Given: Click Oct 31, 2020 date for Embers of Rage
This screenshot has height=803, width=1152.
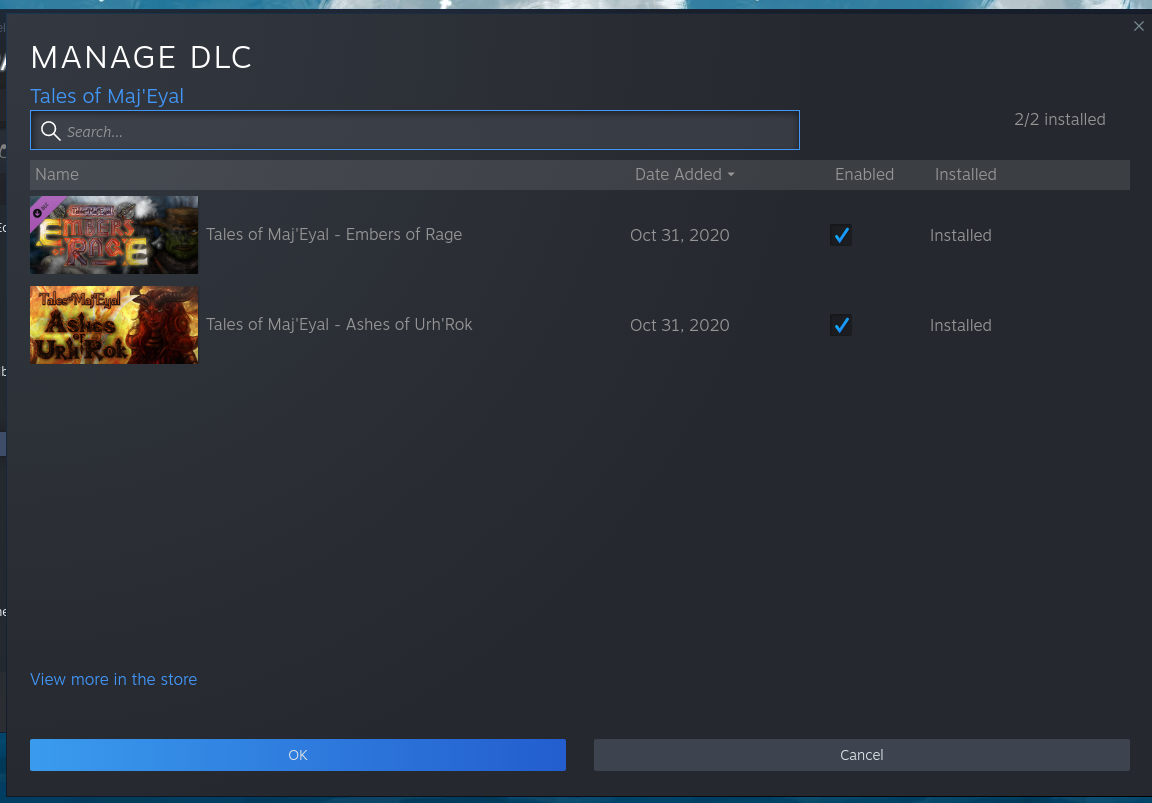Looking at the screenshot, I should tap(680, 235).
